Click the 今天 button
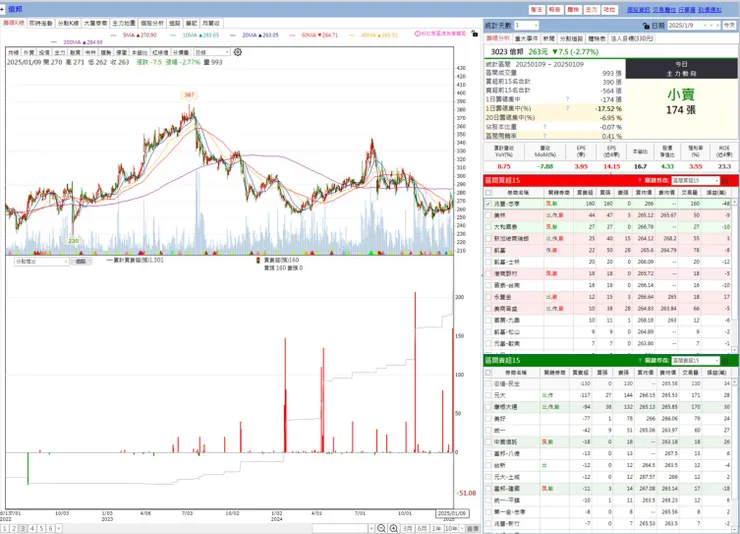This screenshot has width=740, height=534. (729, 25)
